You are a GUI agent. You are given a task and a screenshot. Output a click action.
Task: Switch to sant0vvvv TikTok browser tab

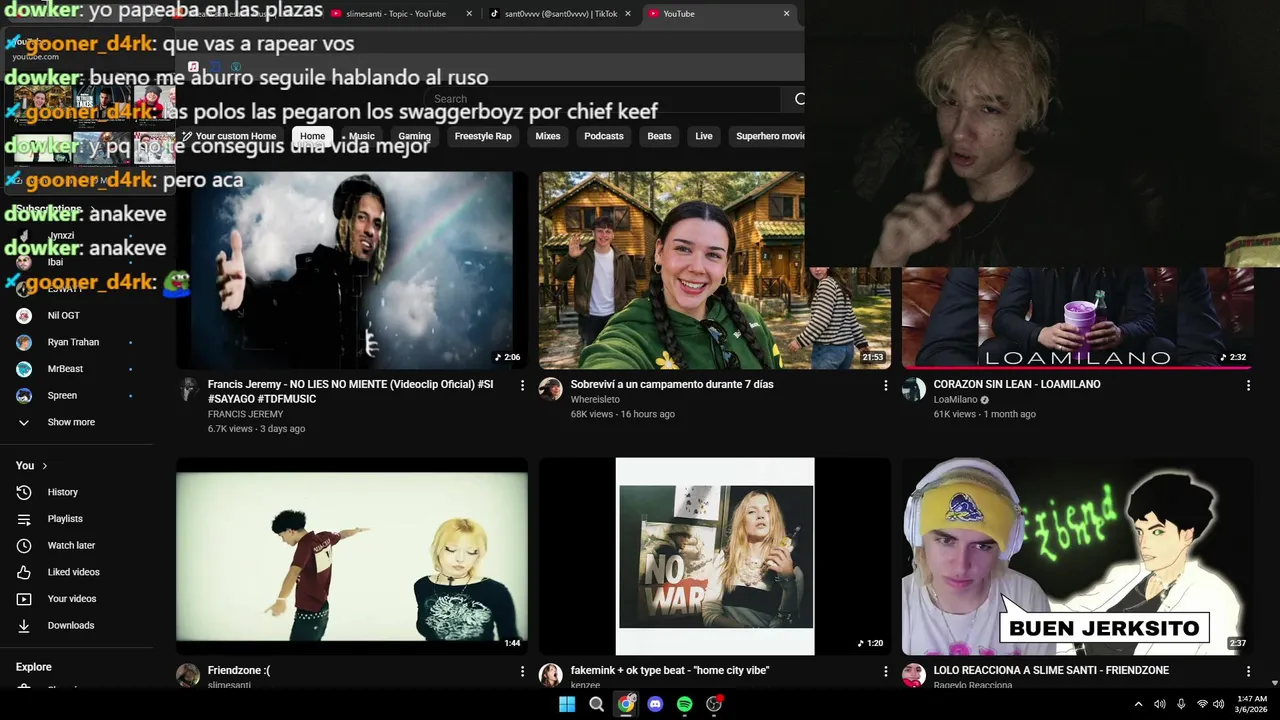click(560, 14)
